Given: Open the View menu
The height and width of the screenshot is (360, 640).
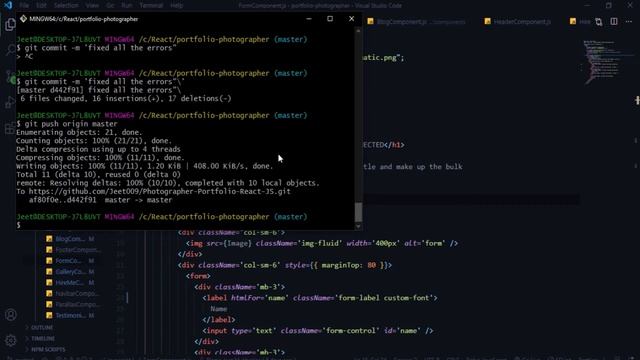Looking at the screenshot, I should pyautogui.click(x=92, y=6).
